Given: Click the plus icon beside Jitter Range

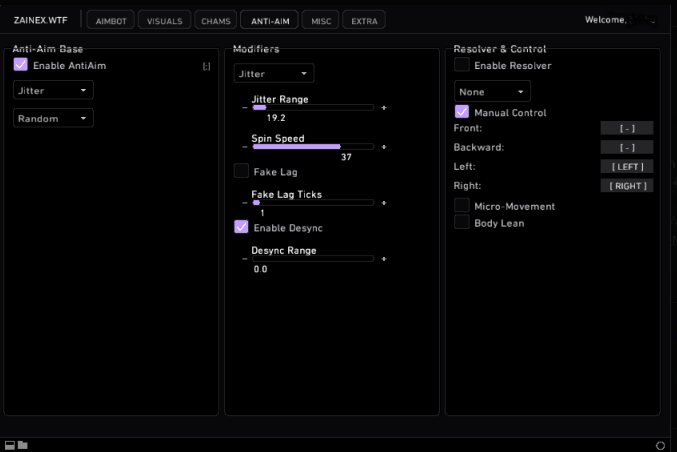Looking at the screenshot, I should pyautogui.click(x=384, y=107).
